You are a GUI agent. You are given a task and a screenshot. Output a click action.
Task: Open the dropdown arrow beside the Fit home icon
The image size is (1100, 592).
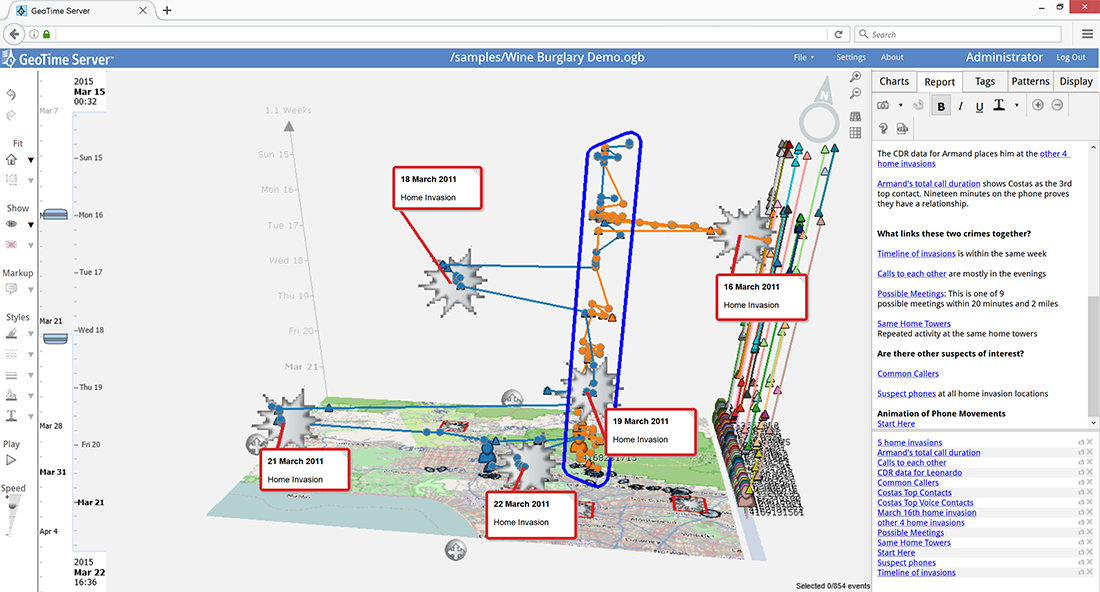click(x=30, y=160)
